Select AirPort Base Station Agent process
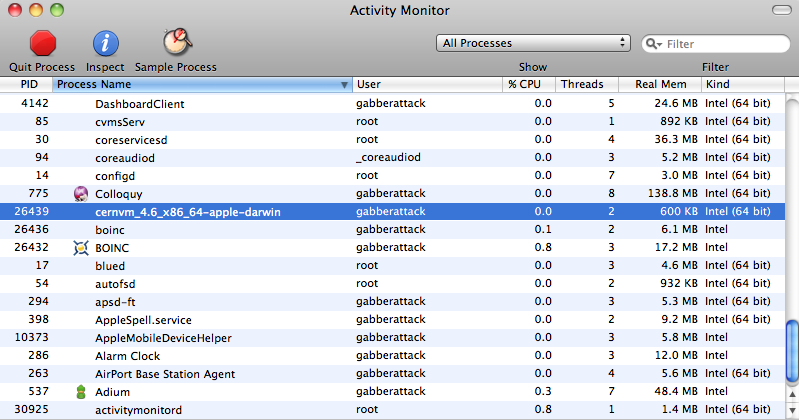Screen dimensions: 799x420 tap(165, 374)
